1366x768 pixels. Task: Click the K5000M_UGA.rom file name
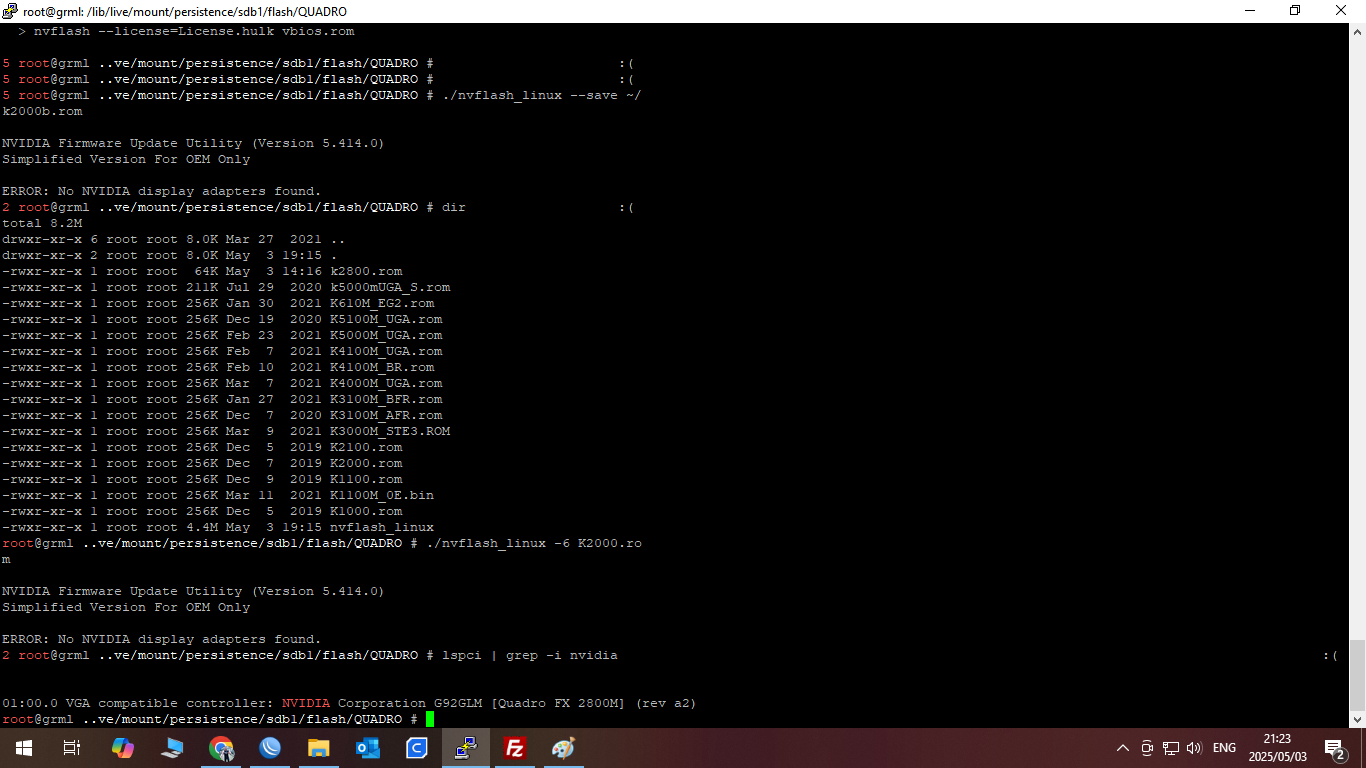click(386, 335)
